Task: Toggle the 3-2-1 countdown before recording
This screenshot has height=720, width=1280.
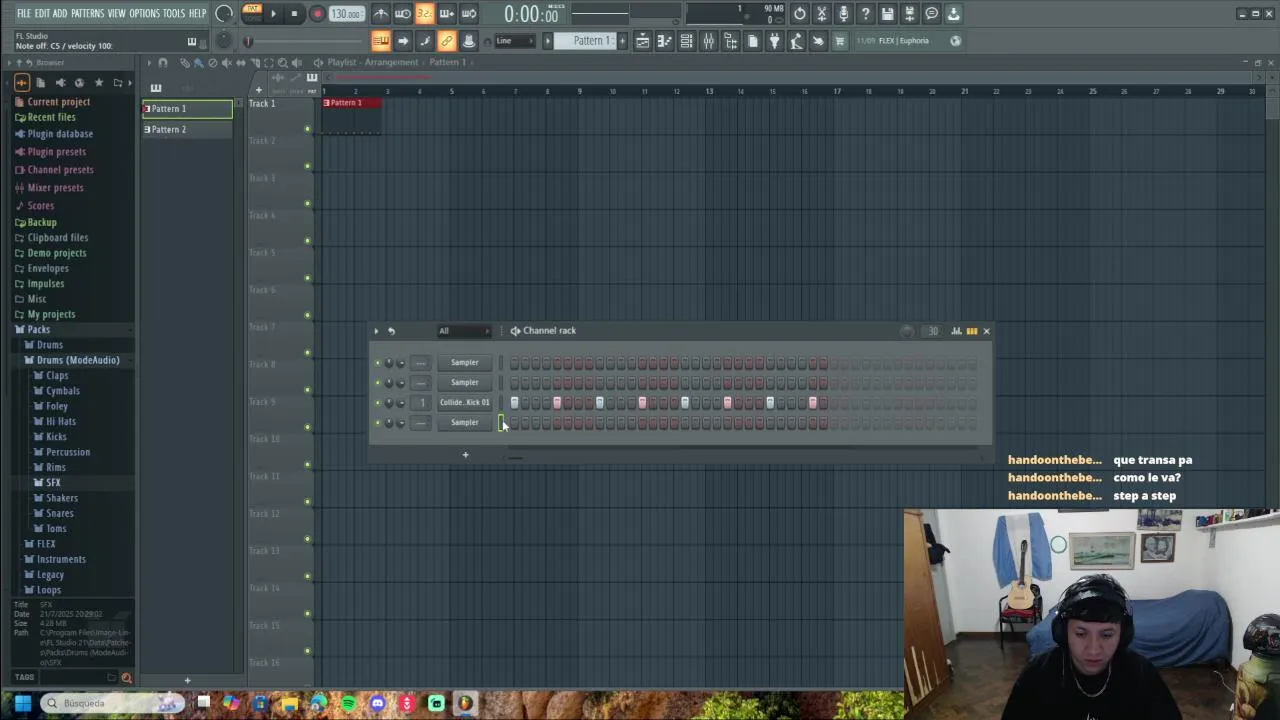Action: [x=425, y=14]
